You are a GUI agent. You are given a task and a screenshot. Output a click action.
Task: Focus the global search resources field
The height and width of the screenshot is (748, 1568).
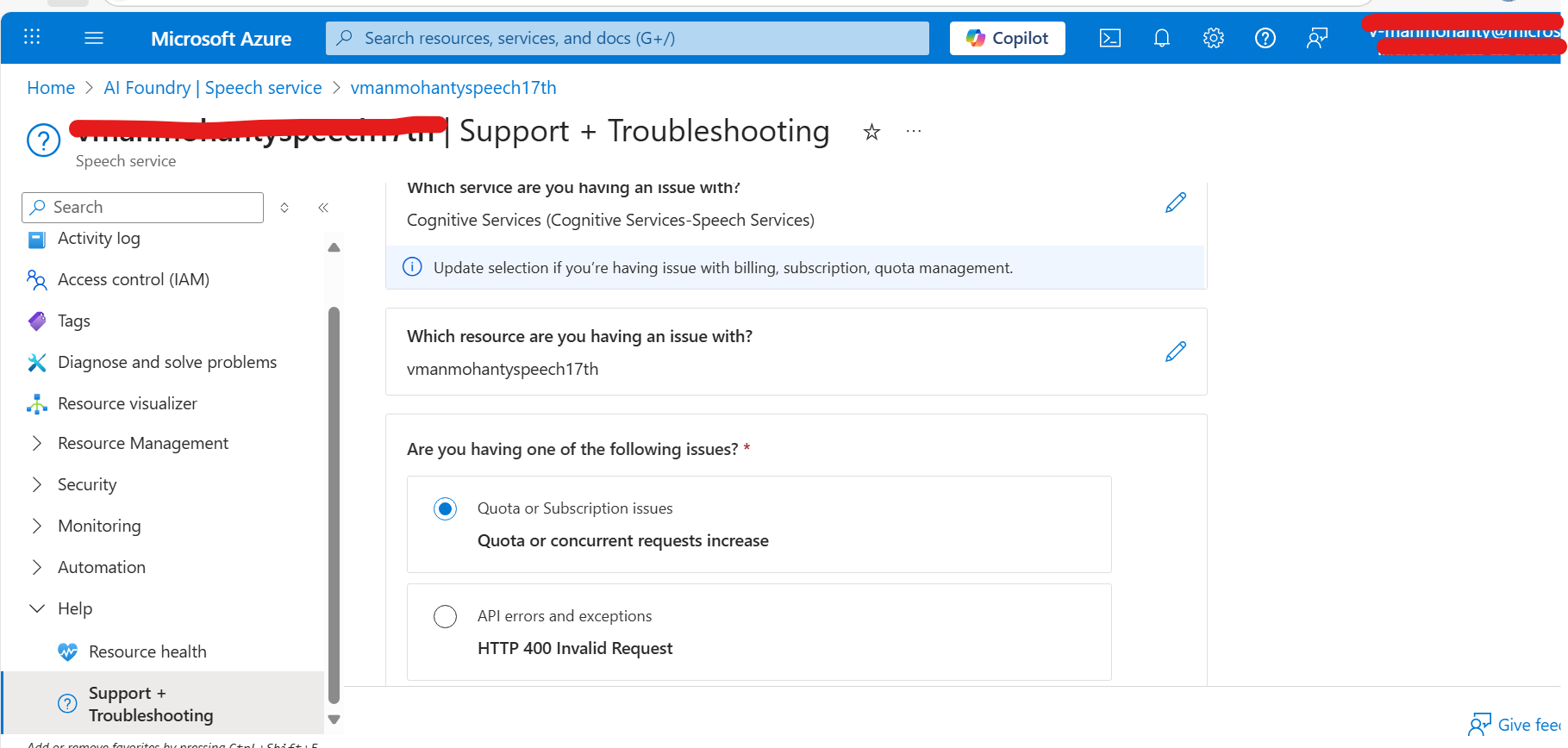coord(628,38)
